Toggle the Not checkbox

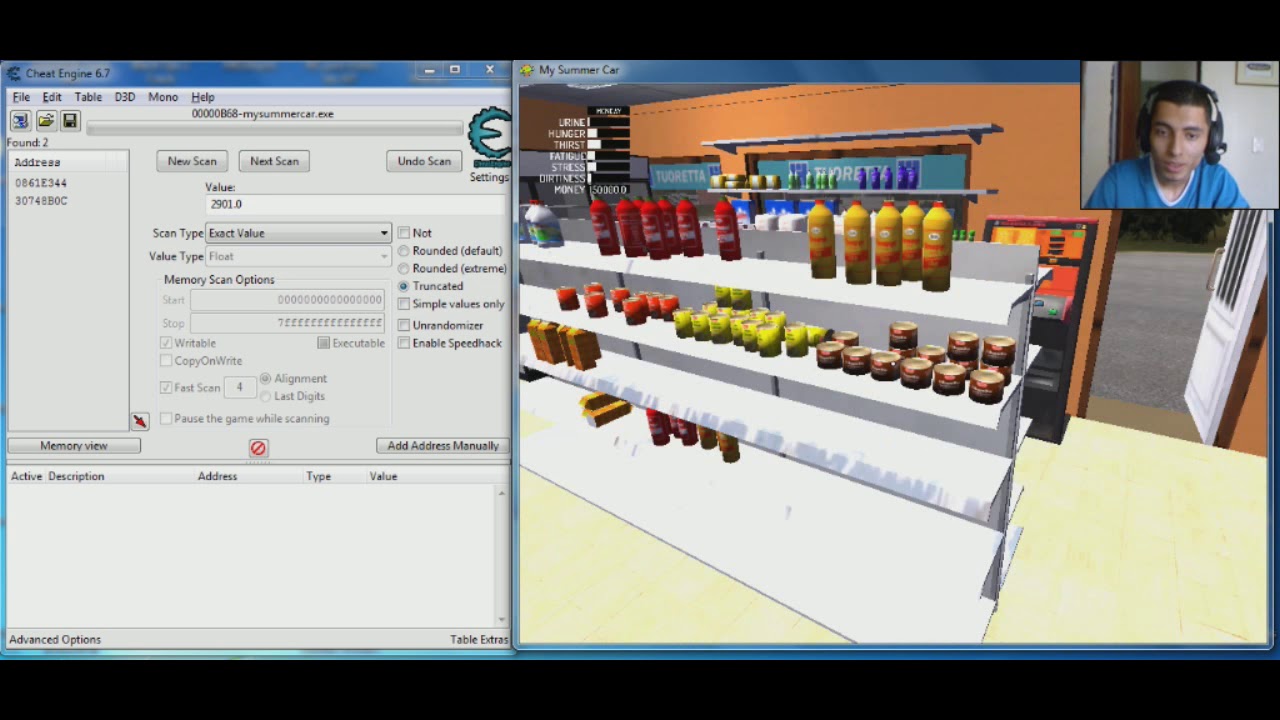(x=404, y=233)
